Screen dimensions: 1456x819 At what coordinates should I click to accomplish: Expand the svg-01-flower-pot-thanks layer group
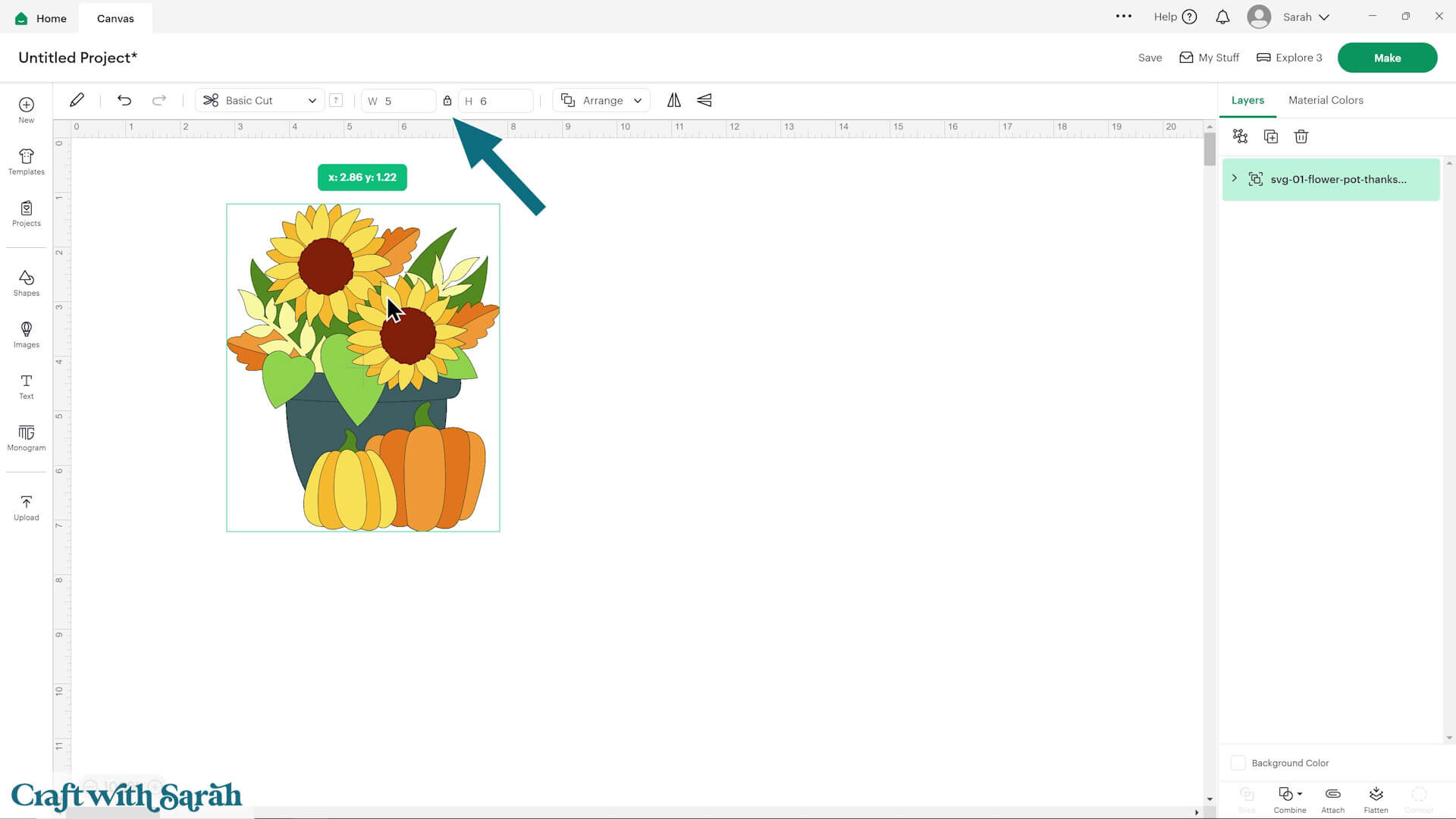click(x=1234, y=178)
